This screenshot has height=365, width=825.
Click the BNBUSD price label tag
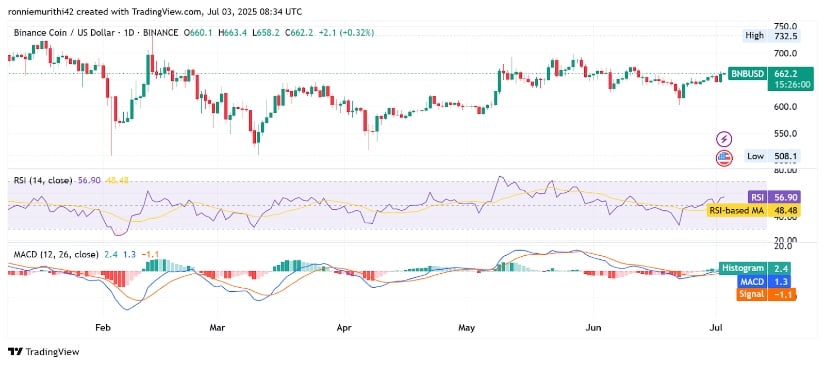[747, 74]
